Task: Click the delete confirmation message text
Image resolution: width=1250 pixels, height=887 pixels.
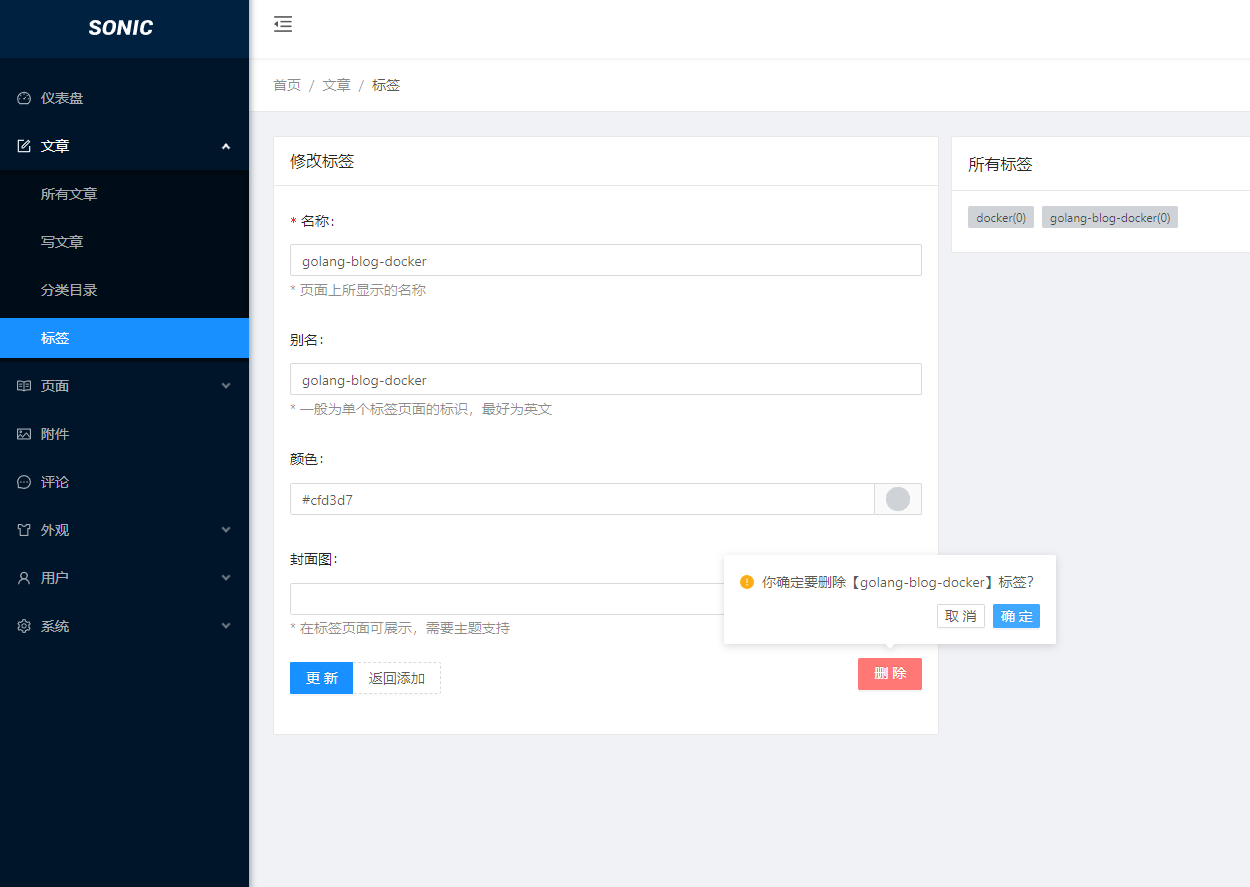Action: [898, 582]
